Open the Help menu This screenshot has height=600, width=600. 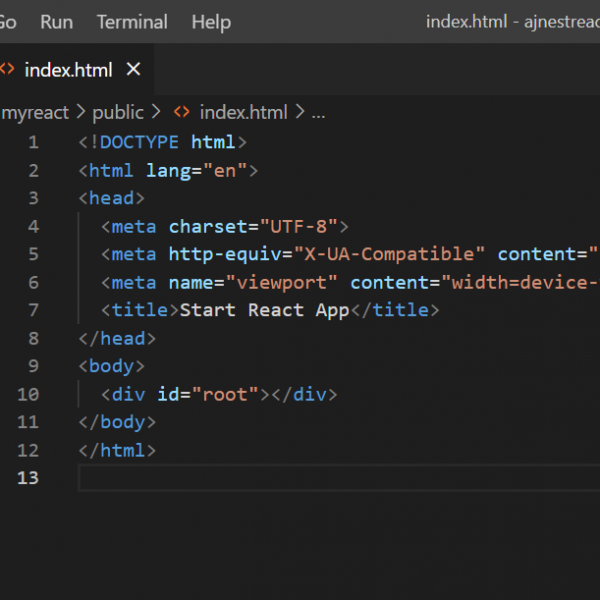[x=211, y=21]
